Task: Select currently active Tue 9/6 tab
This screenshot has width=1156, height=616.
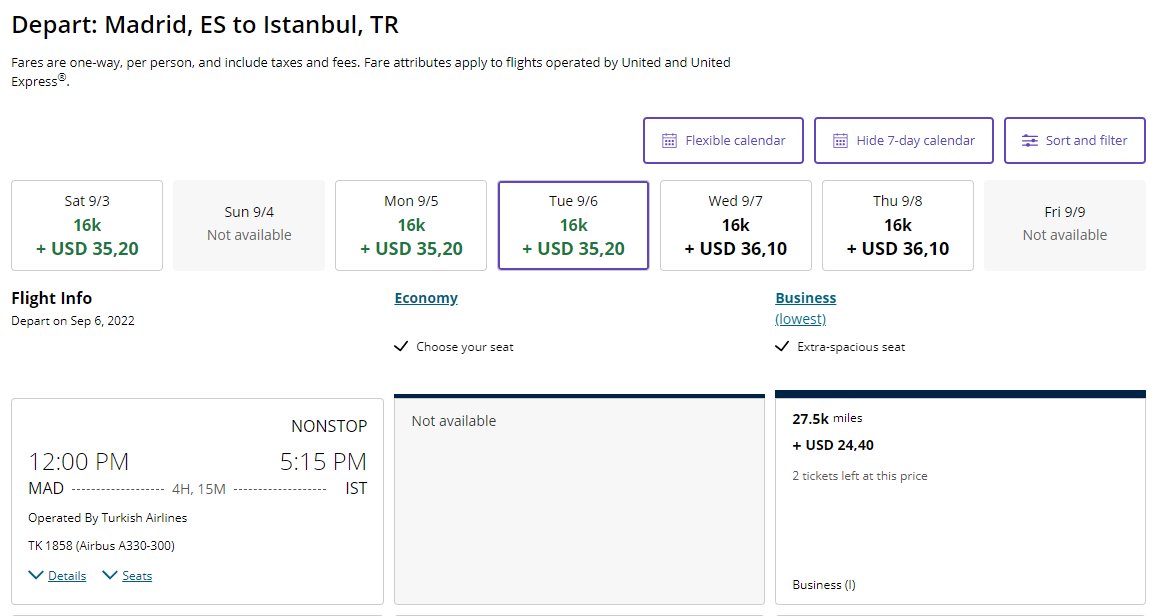Action: click(x=573, y=225)
